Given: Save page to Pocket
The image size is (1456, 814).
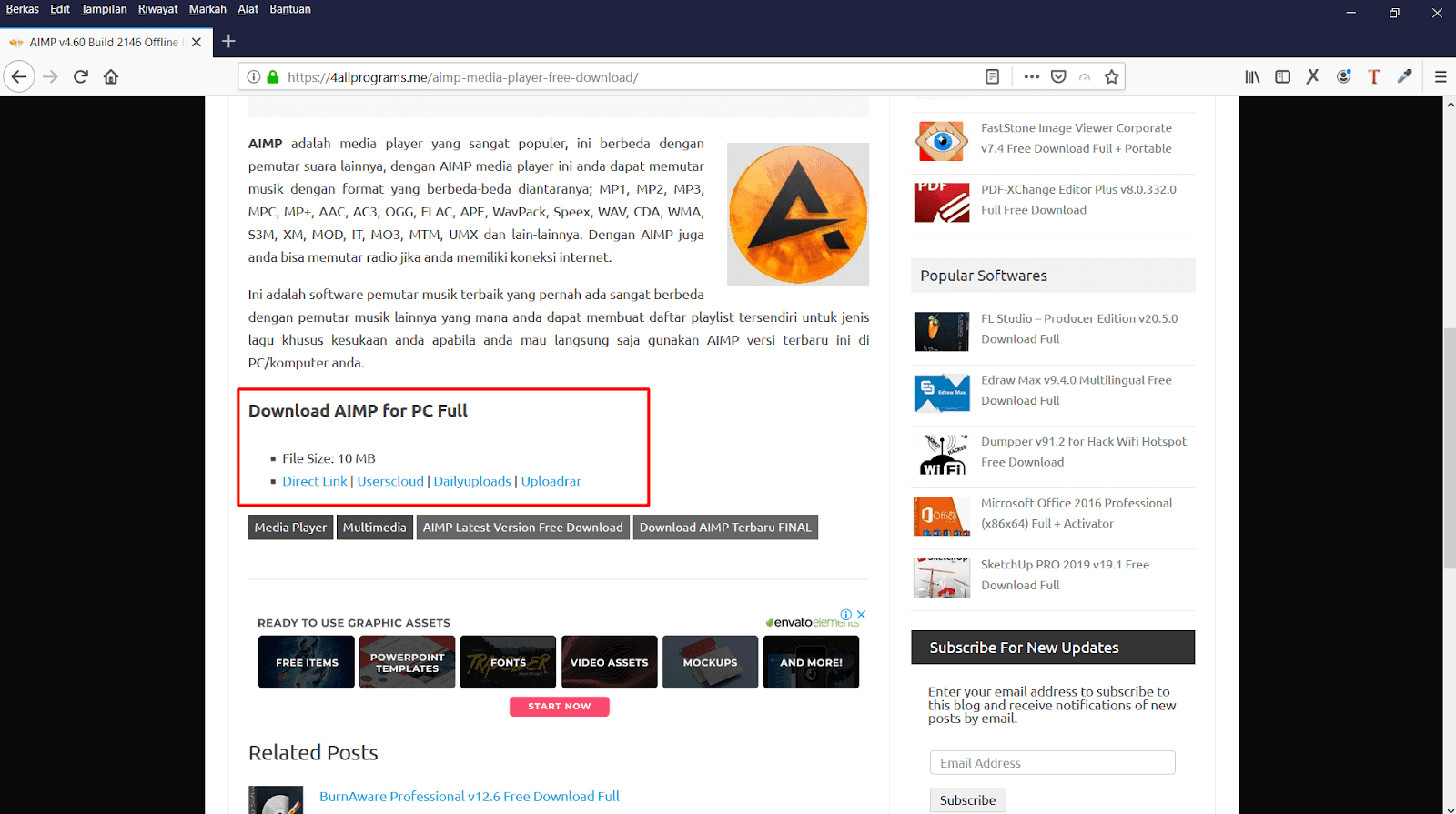Looking at the screenshot, I should [x=1058, y=77].
